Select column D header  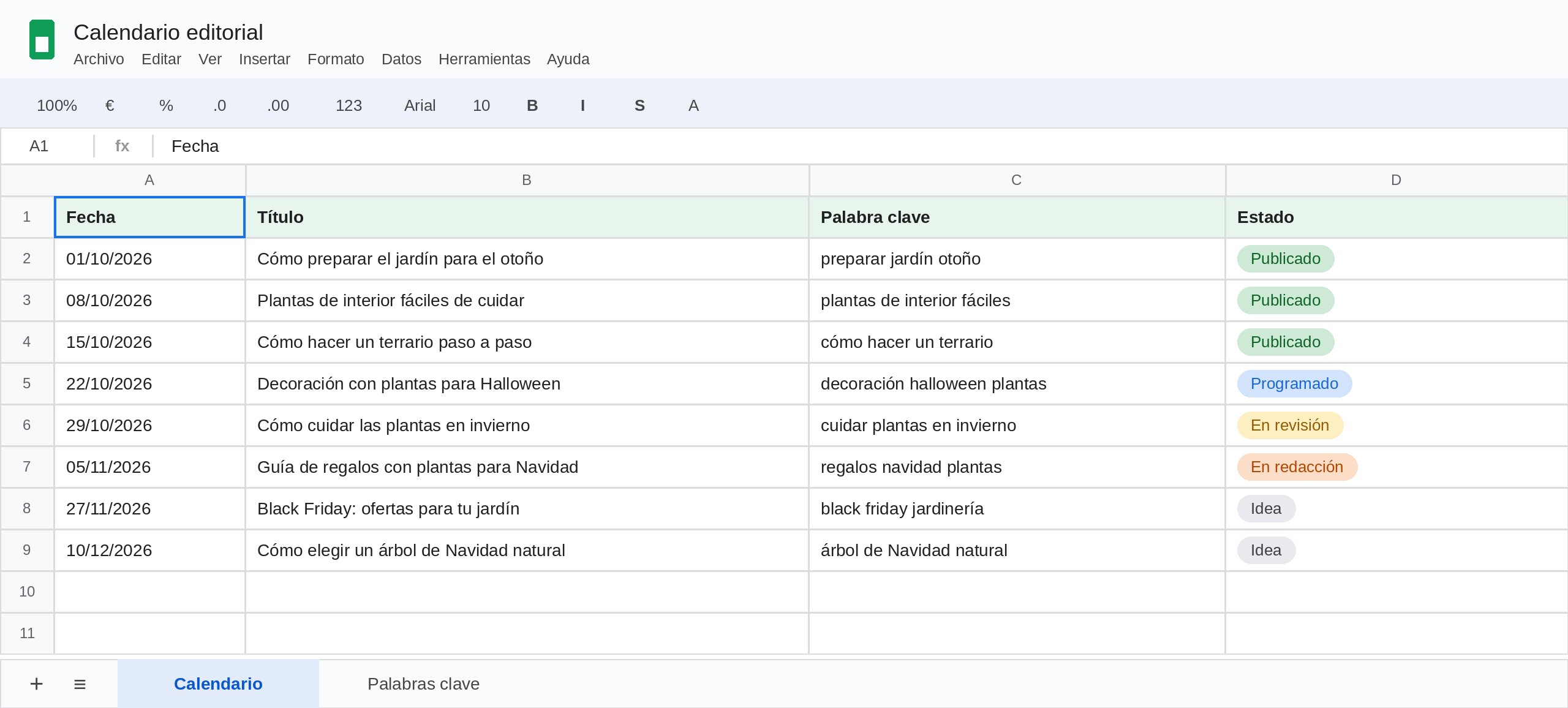pos(1396,180)
